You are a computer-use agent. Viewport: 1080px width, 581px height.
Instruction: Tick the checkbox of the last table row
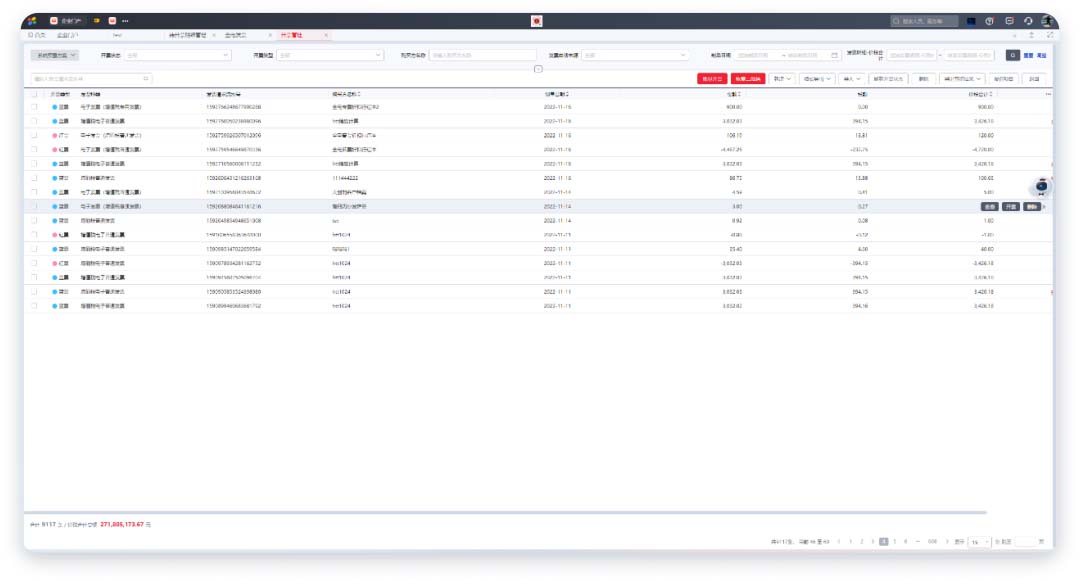(x=34, y=306)
